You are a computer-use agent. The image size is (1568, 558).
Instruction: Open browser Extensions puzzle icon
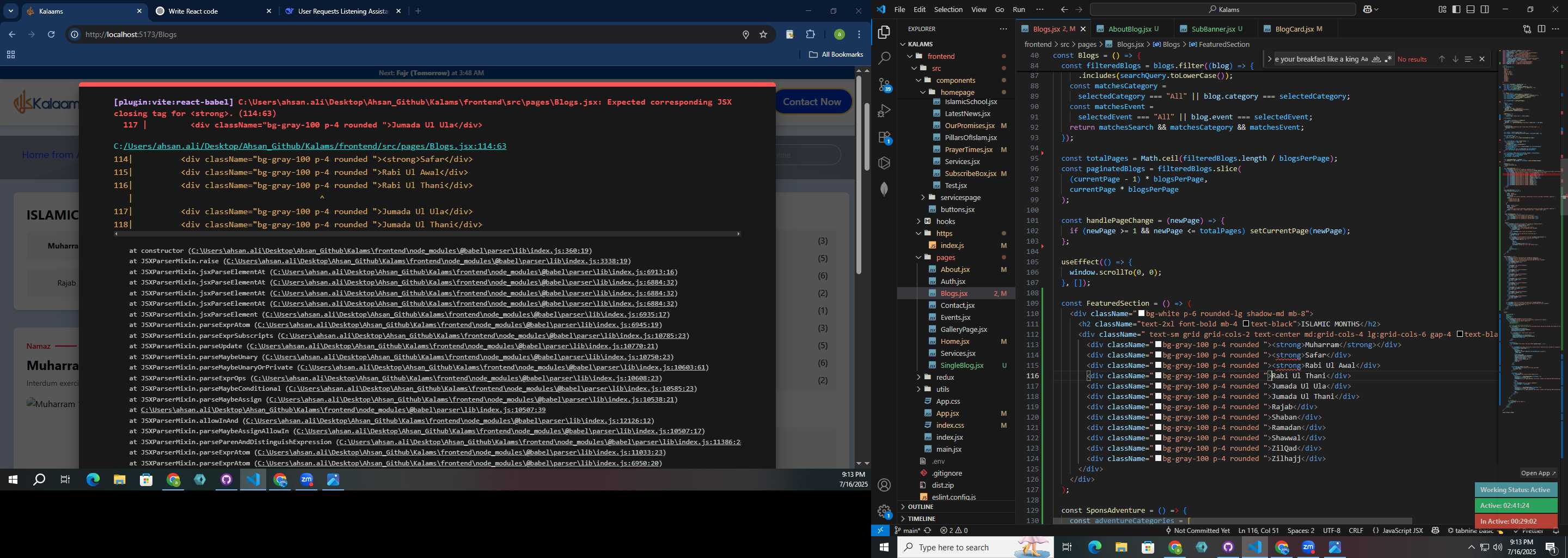pos(811,35)
